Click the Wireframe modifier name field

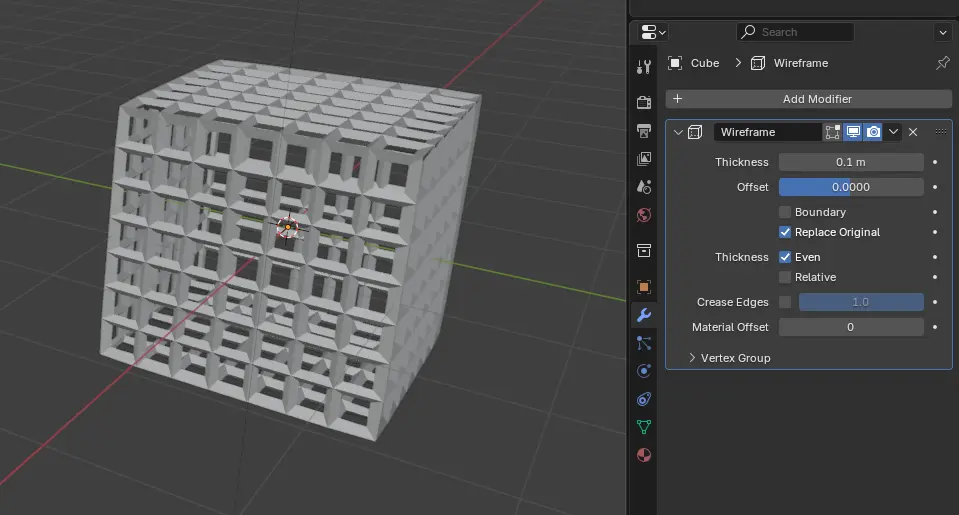[768, 132]
